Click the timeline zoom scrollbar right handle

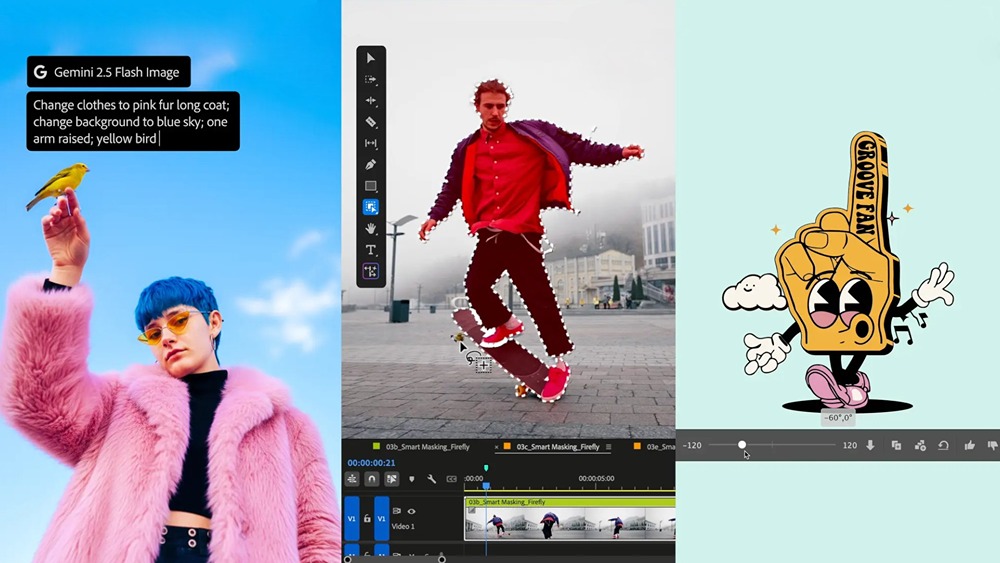tap(441, 559)
